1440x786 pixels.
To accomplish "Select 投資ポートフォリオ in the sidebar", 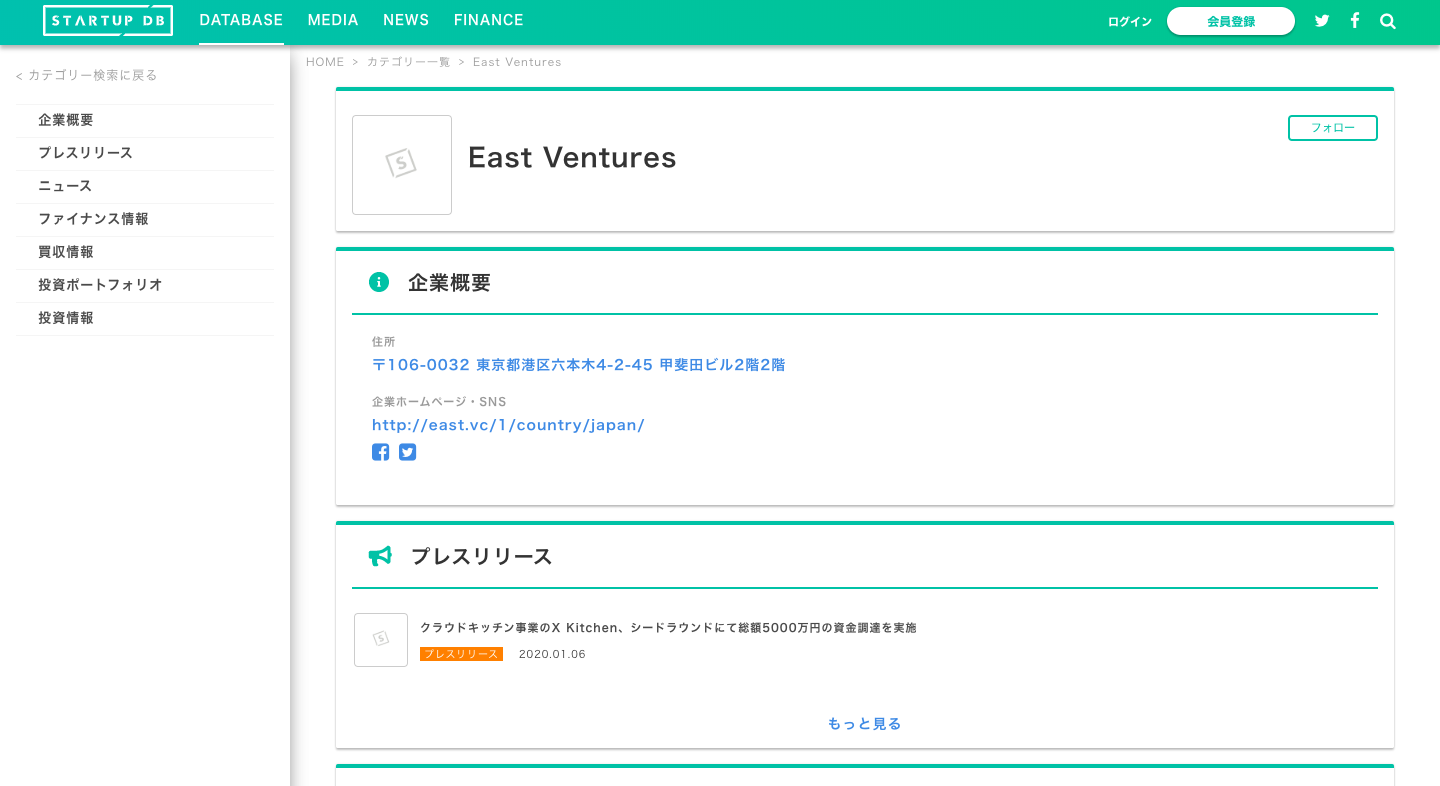I will (x=100, y=285).
